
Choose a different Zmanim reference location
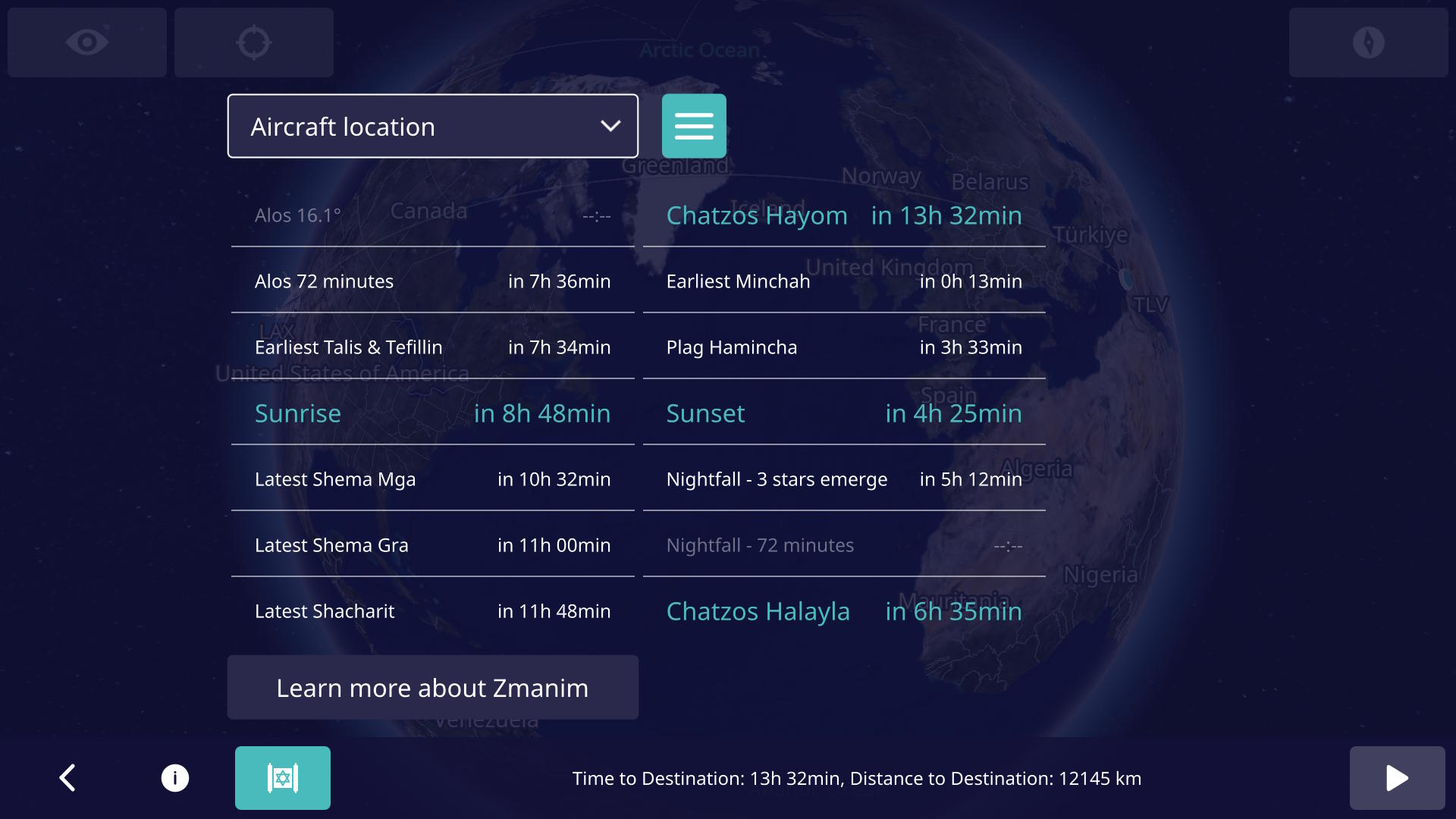click(432, 126)
